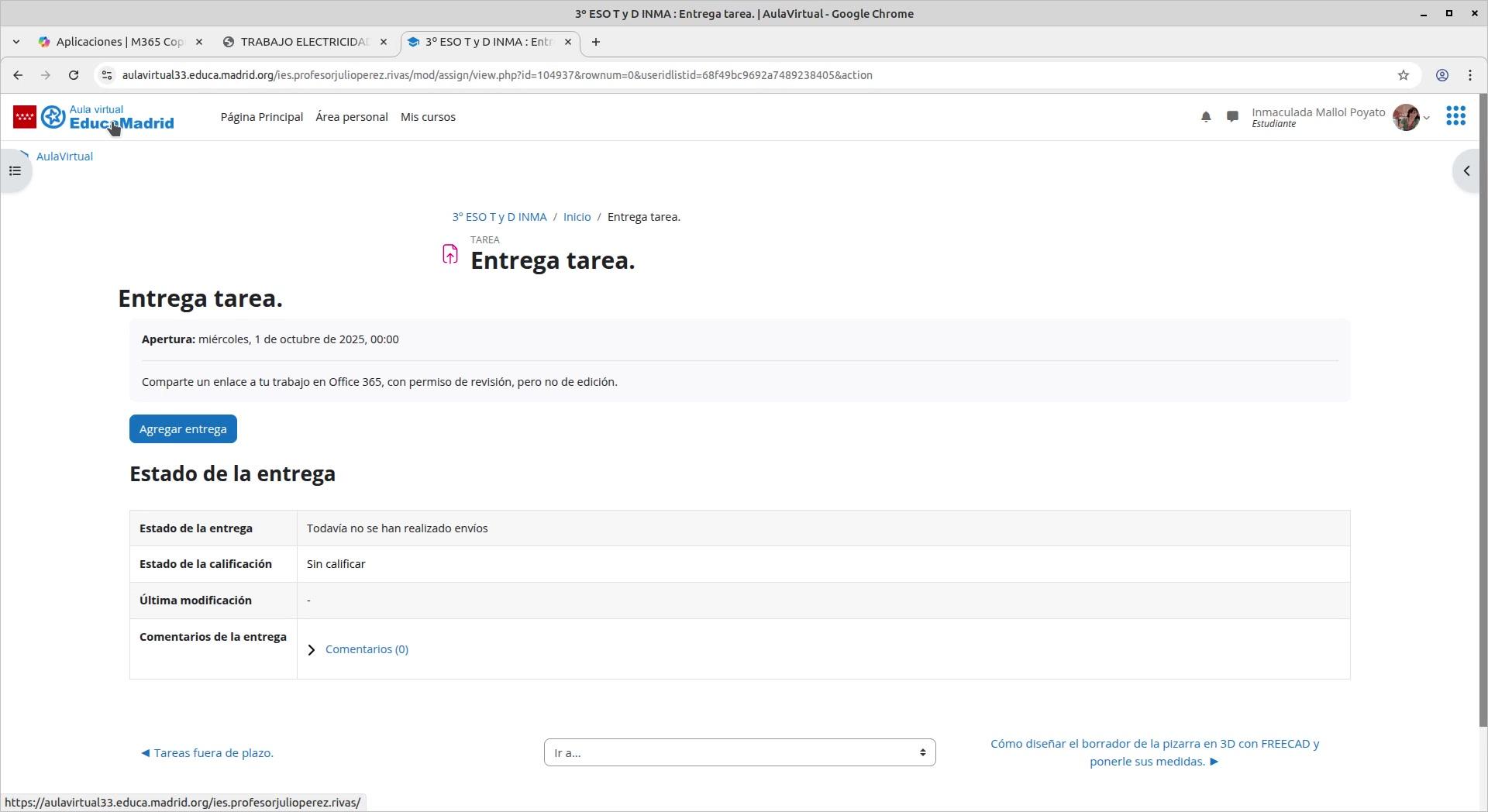Open the user menu next to avatar

tap(1425, 118)
